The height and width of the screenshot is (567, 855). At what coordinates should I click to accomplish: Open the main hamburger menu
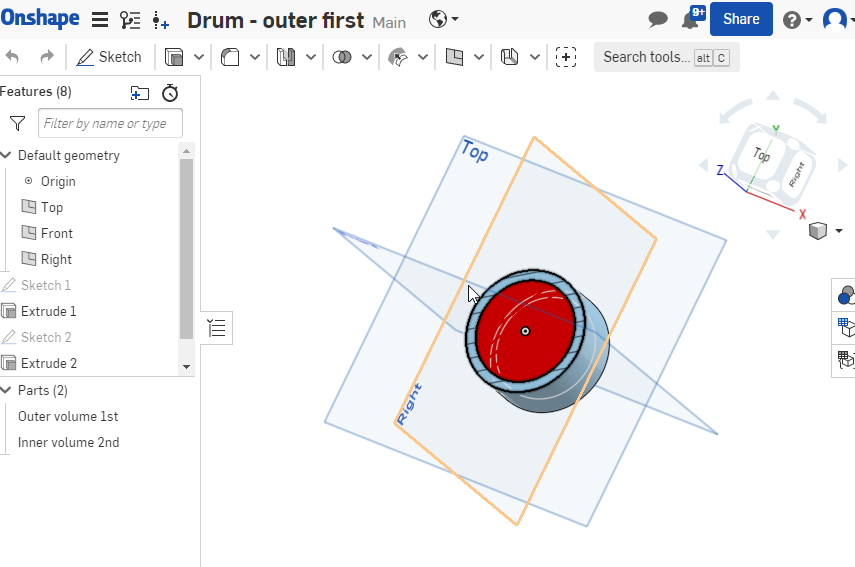pyautogui.click(x=100, y=19)
